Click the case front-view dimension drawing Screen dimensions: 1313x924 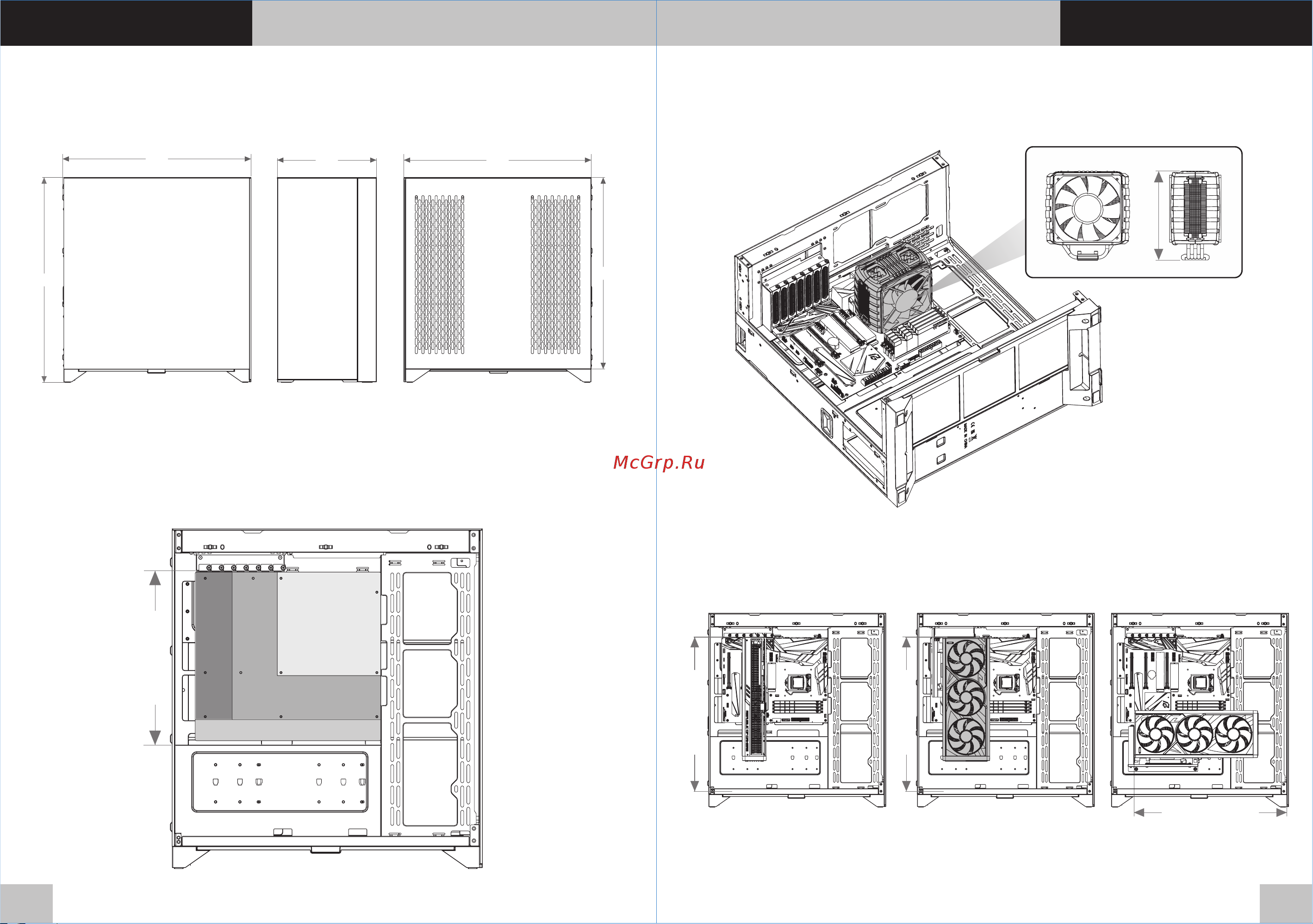tap(157, 279)
